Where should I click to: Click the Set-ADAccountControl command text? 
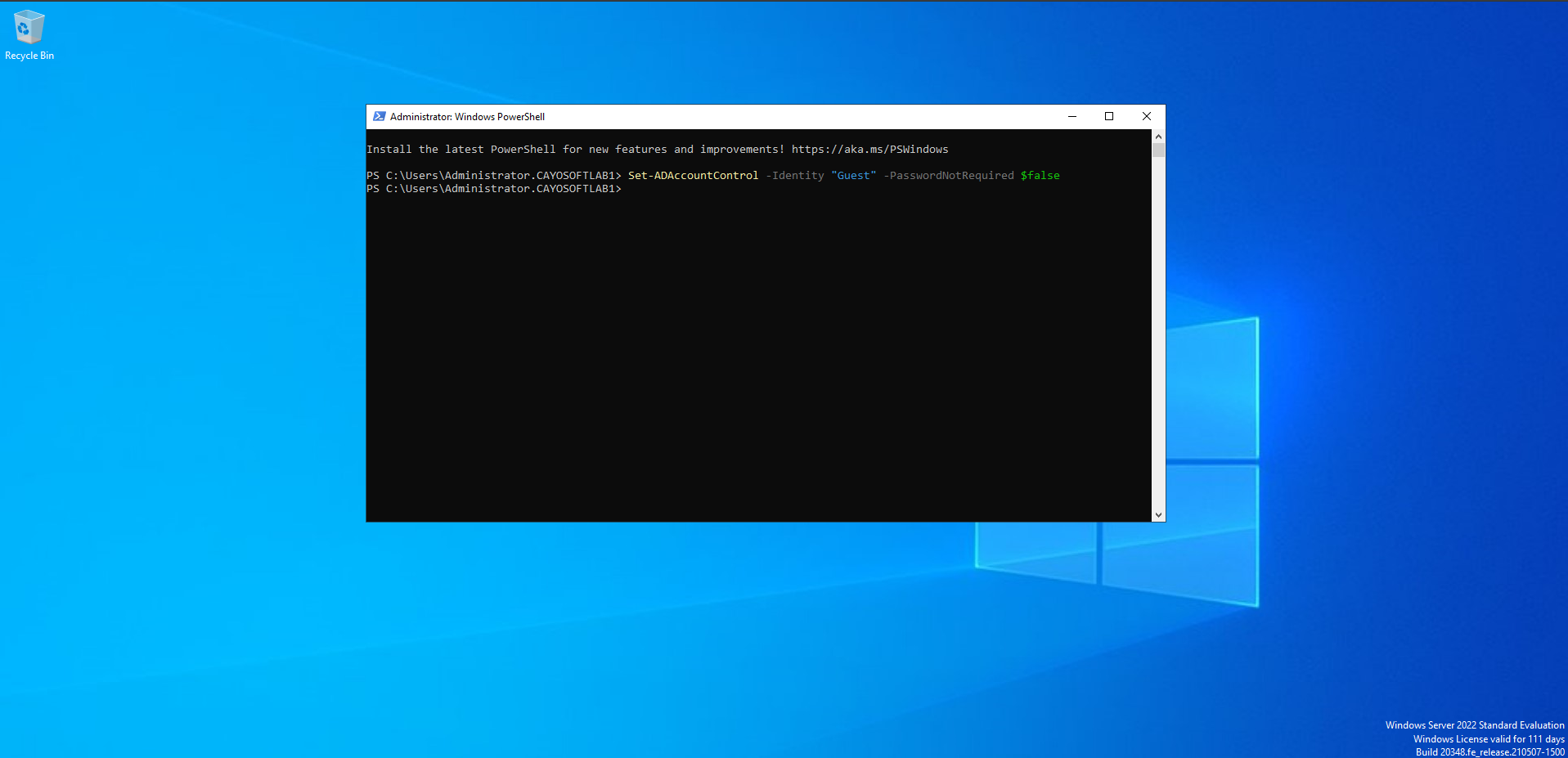[693, 176]
